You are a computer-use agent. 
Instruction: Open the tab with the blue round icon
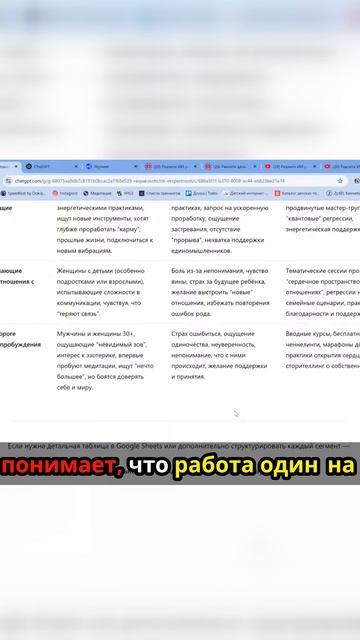tap(111, 167)
